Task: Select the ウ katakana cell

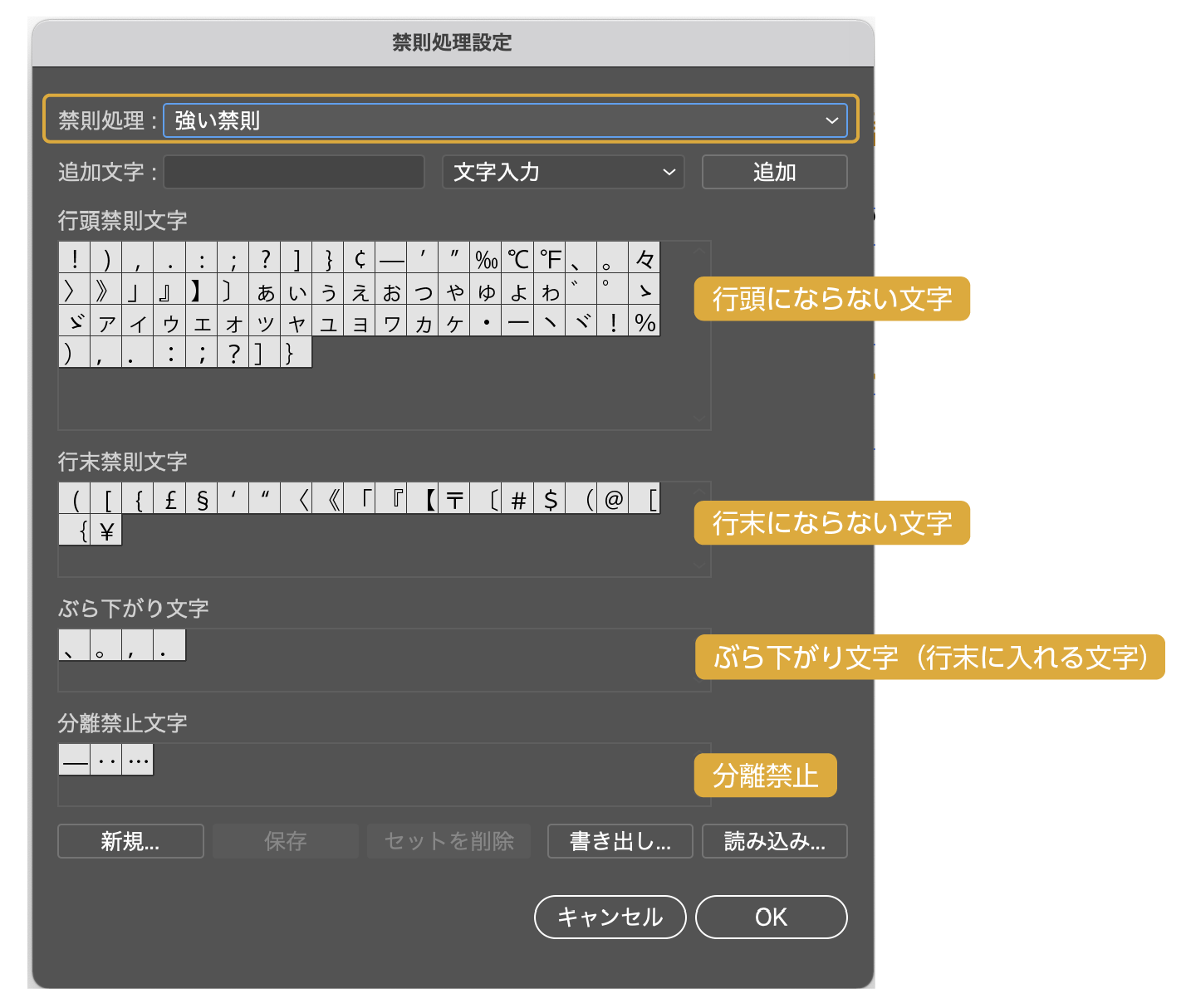Action: [170, 321]
